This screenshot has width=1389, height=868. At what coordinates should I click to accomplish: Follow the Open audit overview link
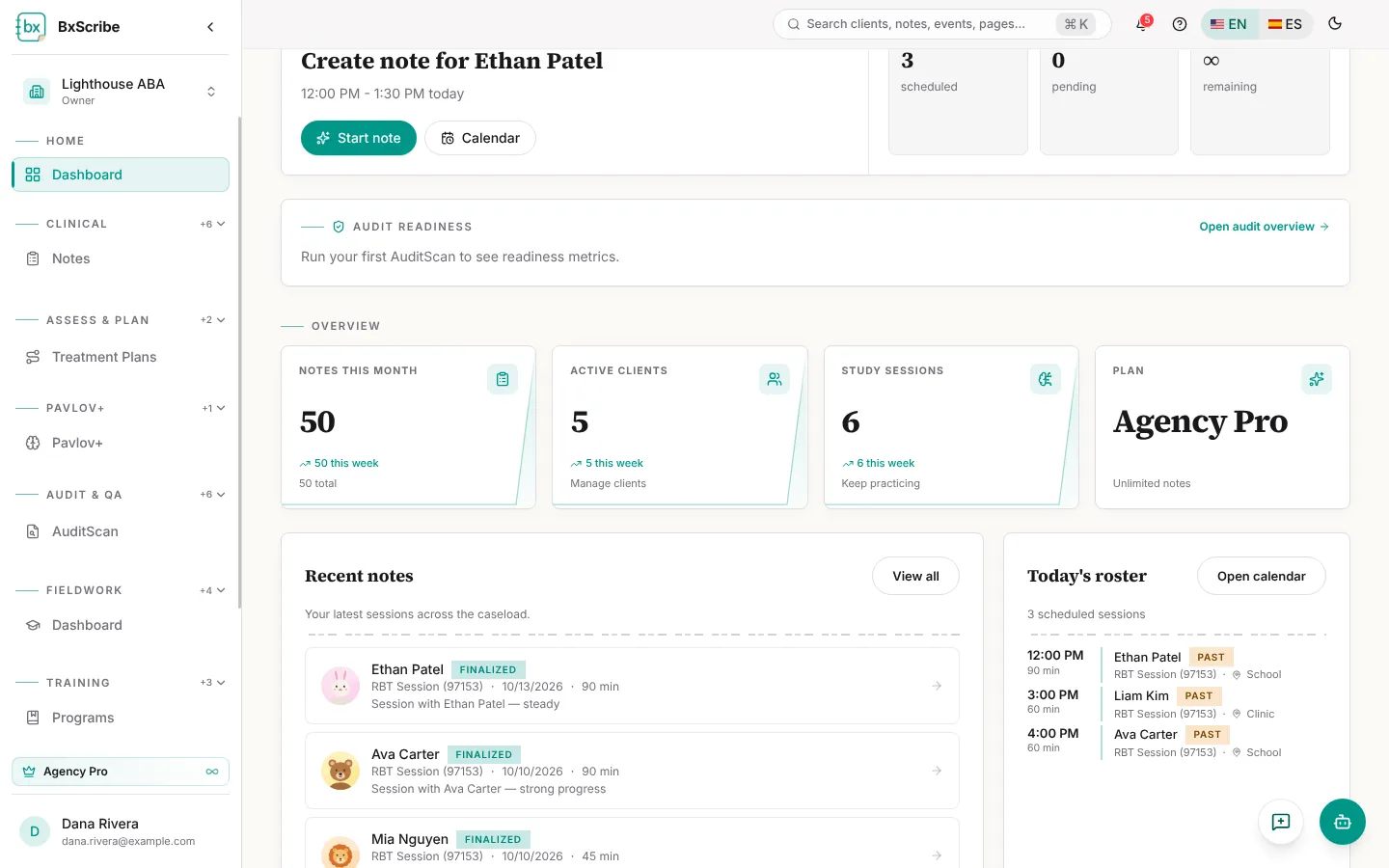pos(1264,227)
